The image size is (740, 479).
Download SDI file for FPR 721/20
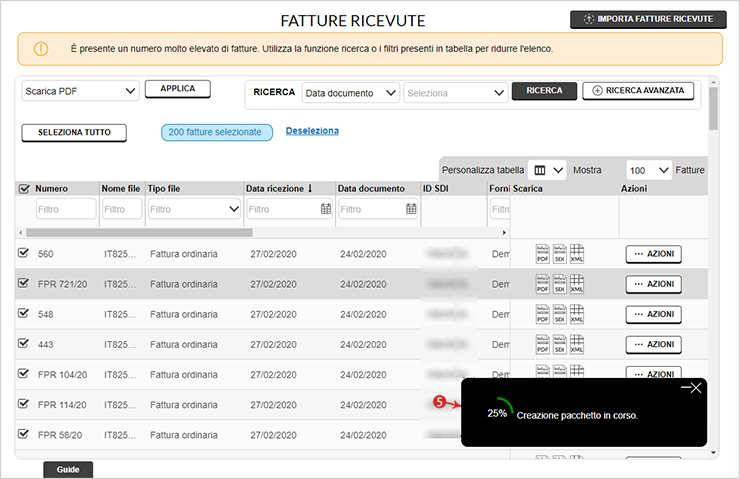tap(560, 284)
